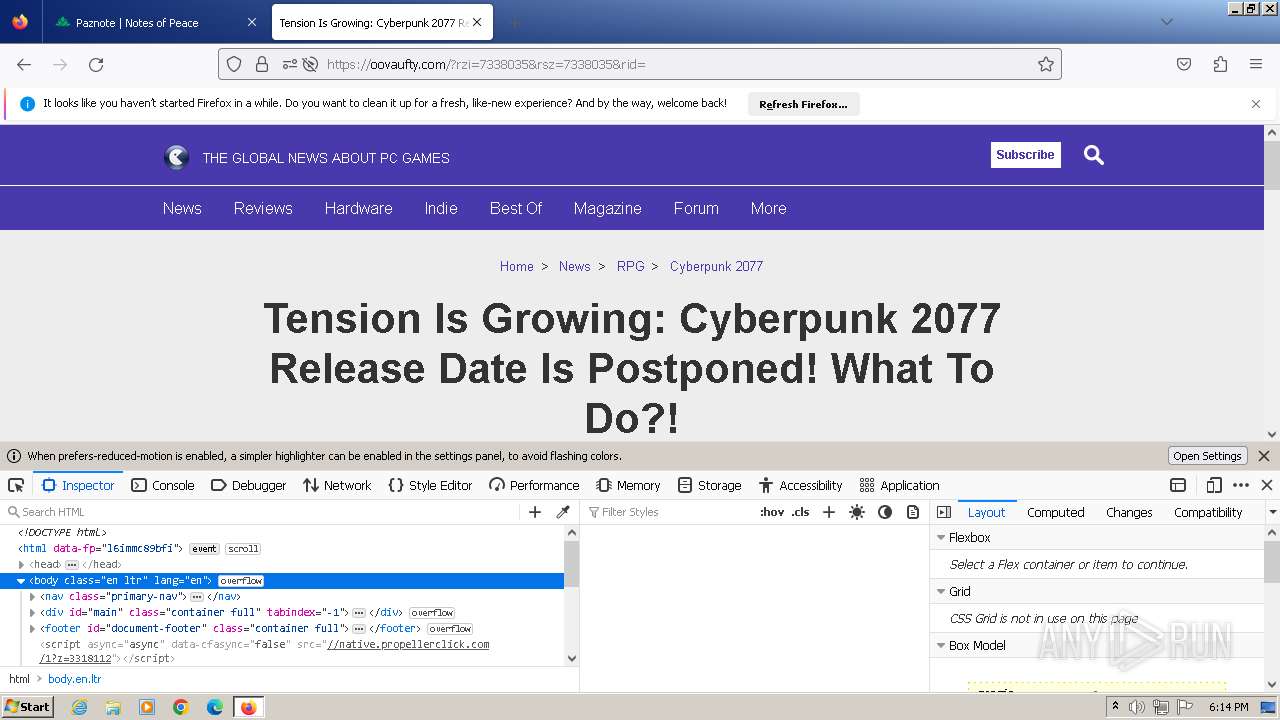Click the browser reload icon

96,64
